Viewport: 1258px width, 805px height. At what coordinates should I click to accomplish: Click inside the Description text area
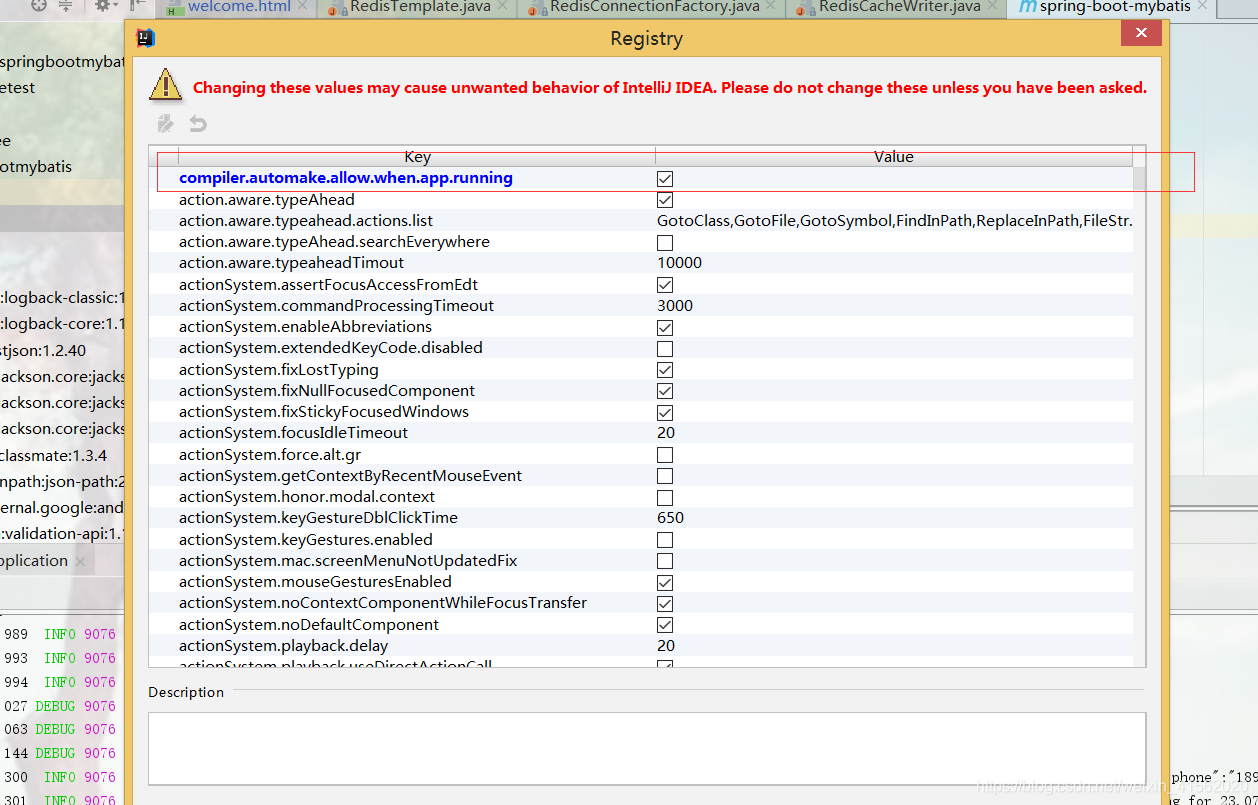click(x=647, y=748)
